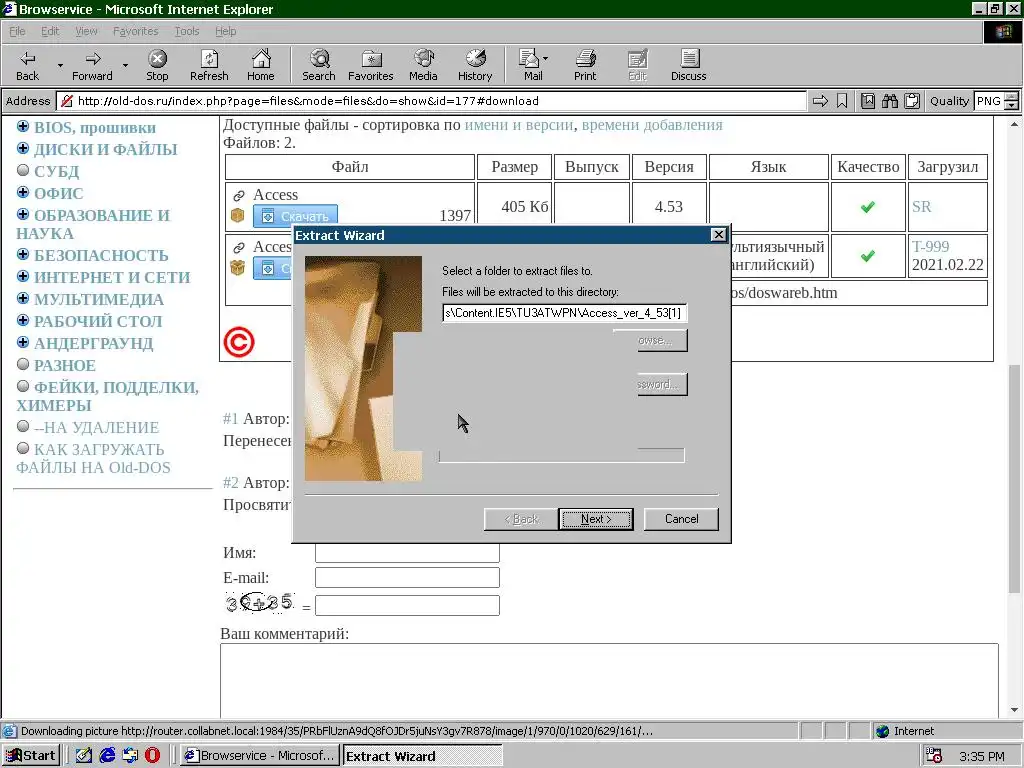Image resolution: width=1024 pixels, height=768 pixels.
Task: Click the system tray scheduler icon
Action: pos(934,756)
